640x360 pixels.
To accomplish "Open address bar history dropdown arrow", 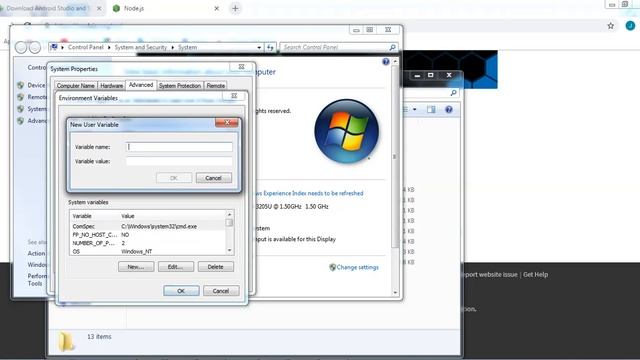I will tap(259, 47).
